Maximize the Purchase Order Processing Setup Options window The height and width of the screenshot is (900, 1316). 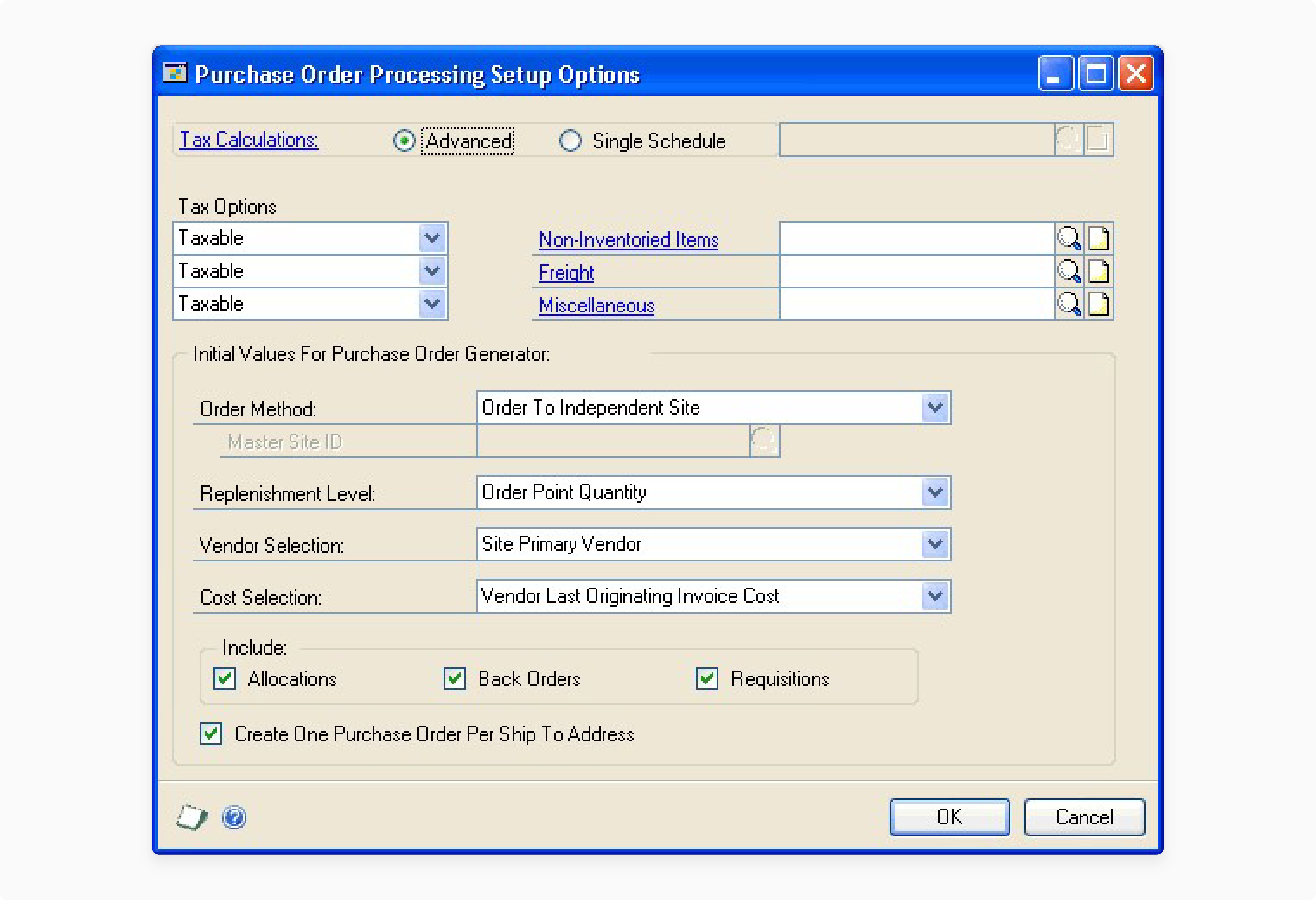[x=1096, y=73]
